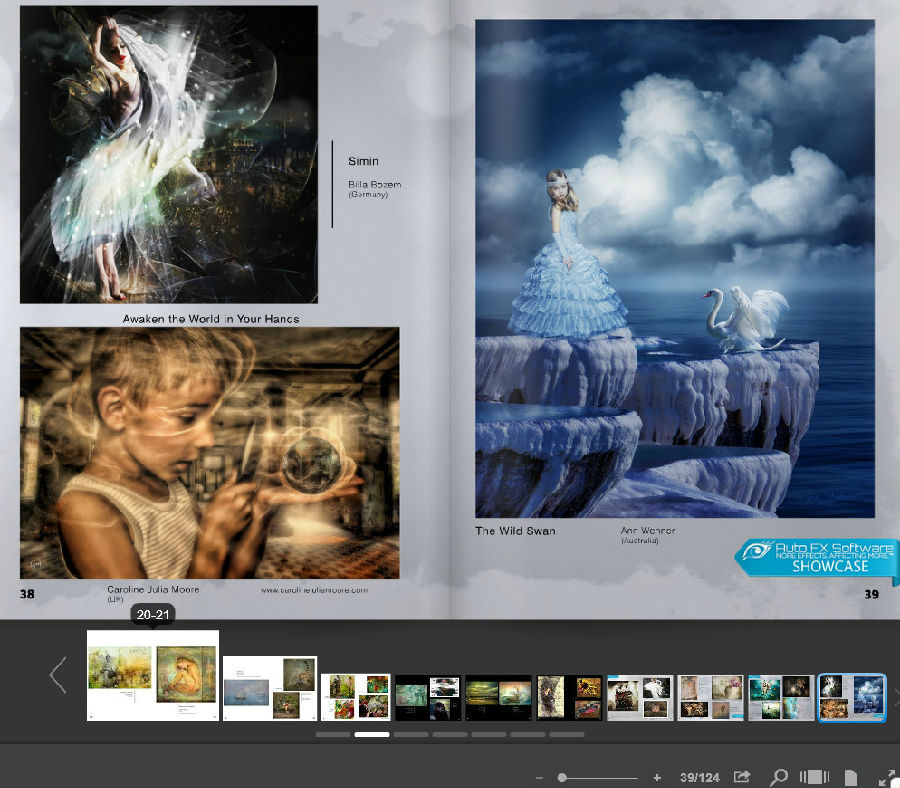The height and width of the screenshot is (788, 900).
Task: Click the 'Caroline Julia Moore' artist name
Action: coord(153,589)
